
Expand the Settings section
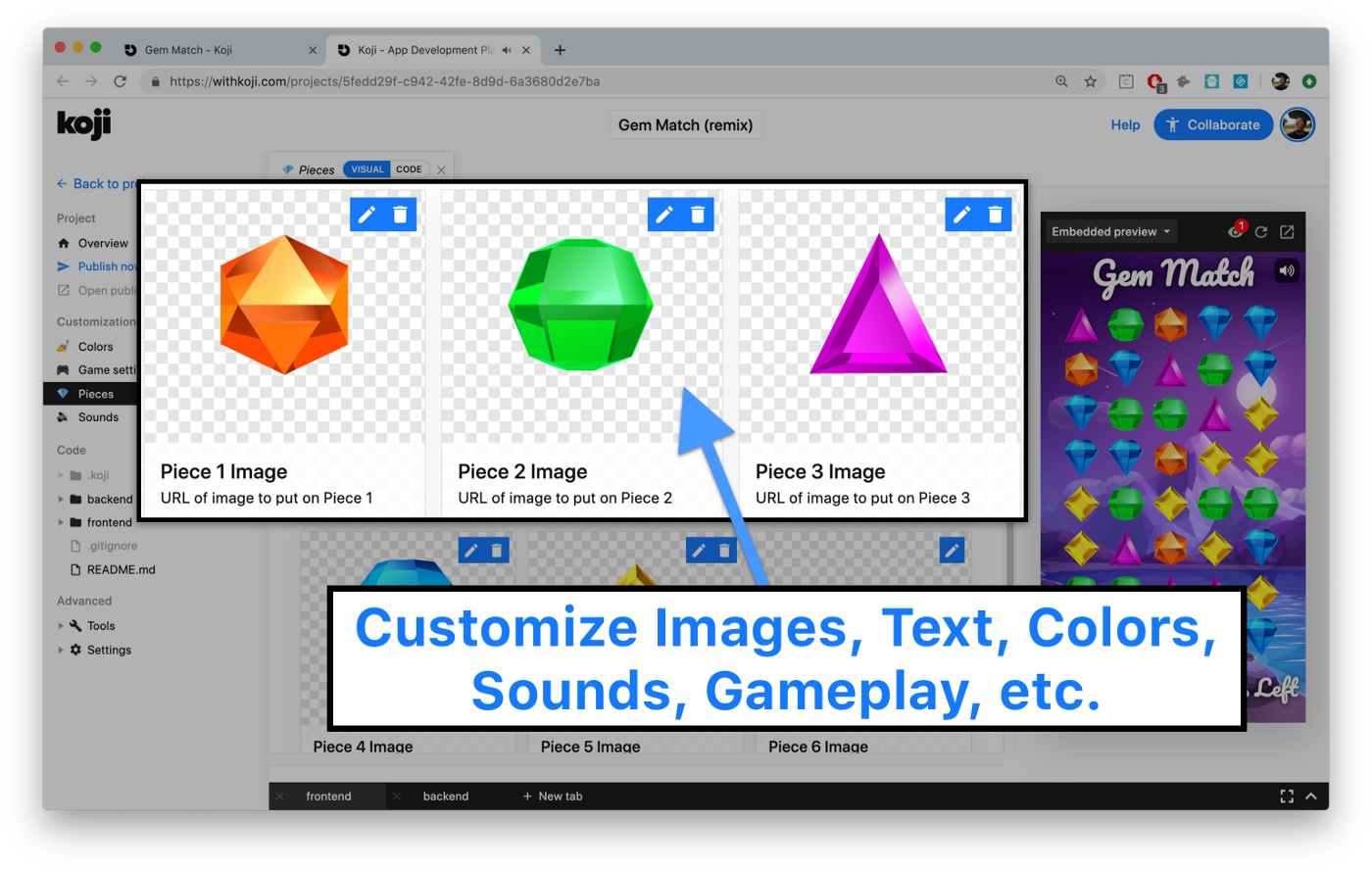coord(61,650)
